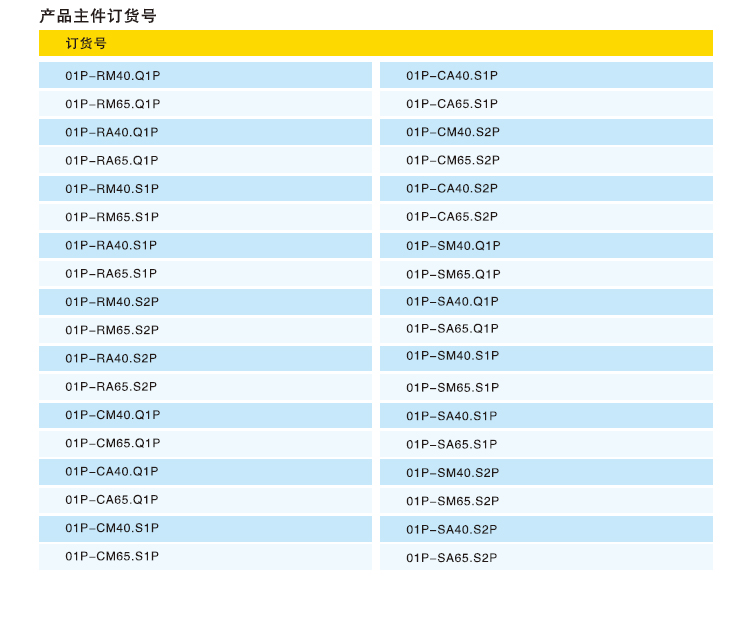731x641 pixels.
Task: Pick the 01P-CM40.Q1P order number
Action: pyautogui.click(x=113, y=415)
